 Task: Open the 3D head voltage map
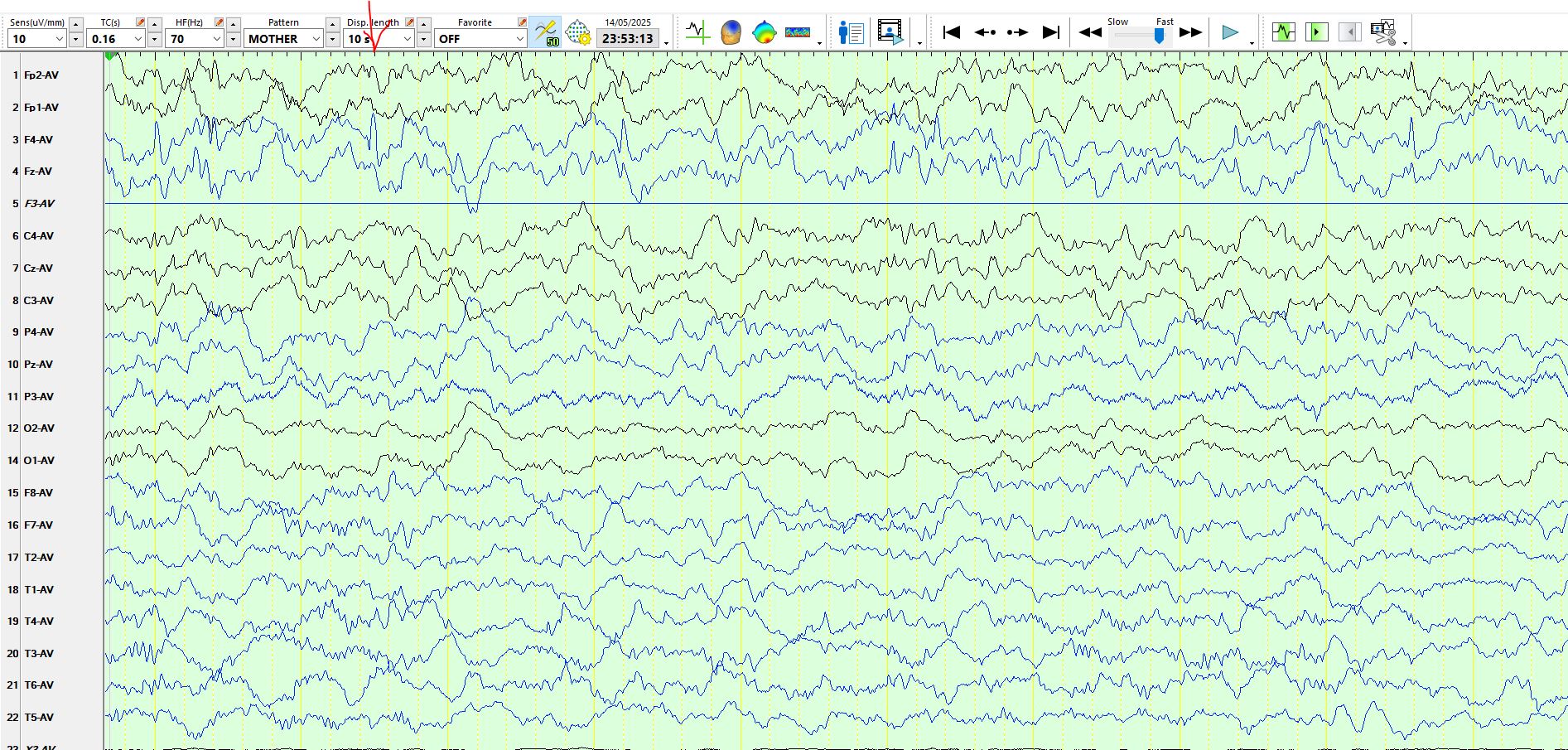[x=731, y=32]
